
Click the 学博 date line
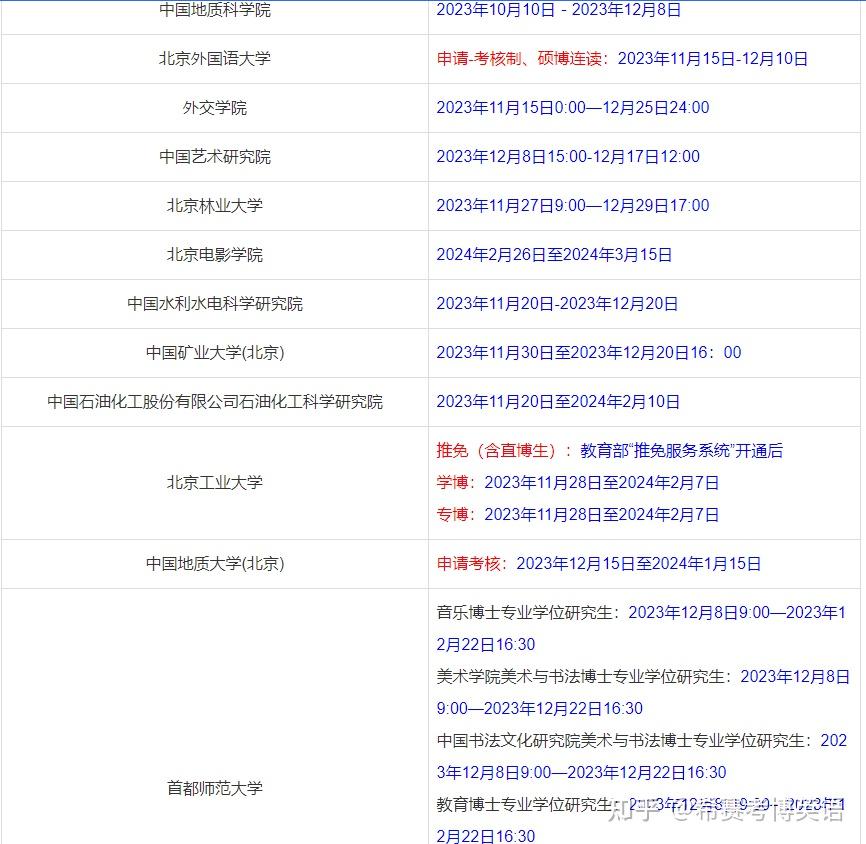coord(578,483)
